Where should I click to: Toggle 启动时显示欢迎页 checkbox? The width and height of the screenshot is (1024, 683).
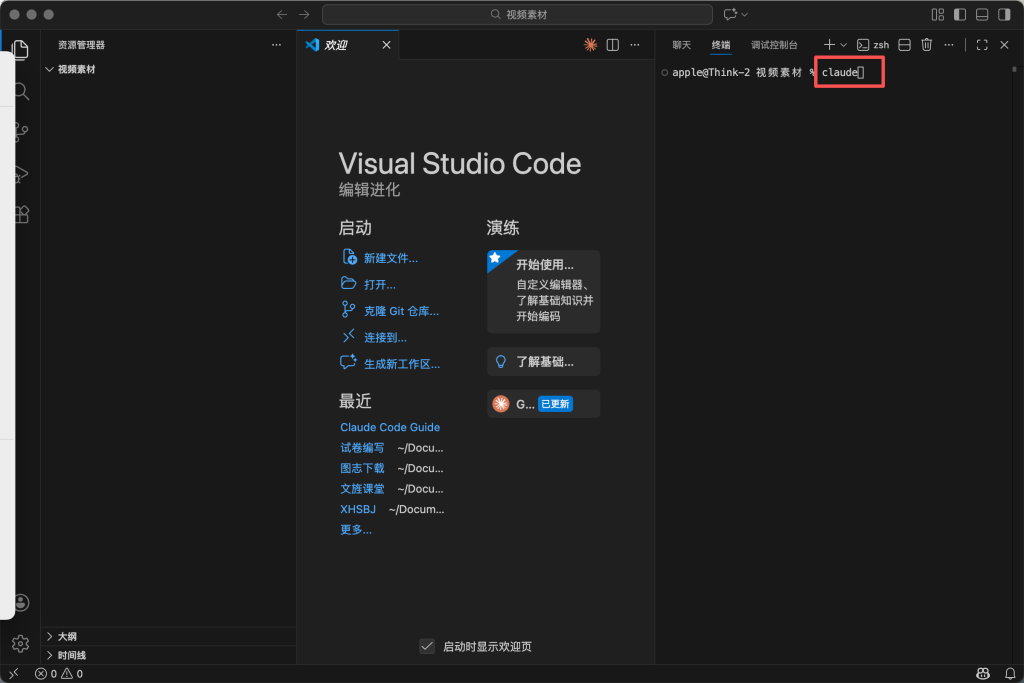click(x=427, y=646)
